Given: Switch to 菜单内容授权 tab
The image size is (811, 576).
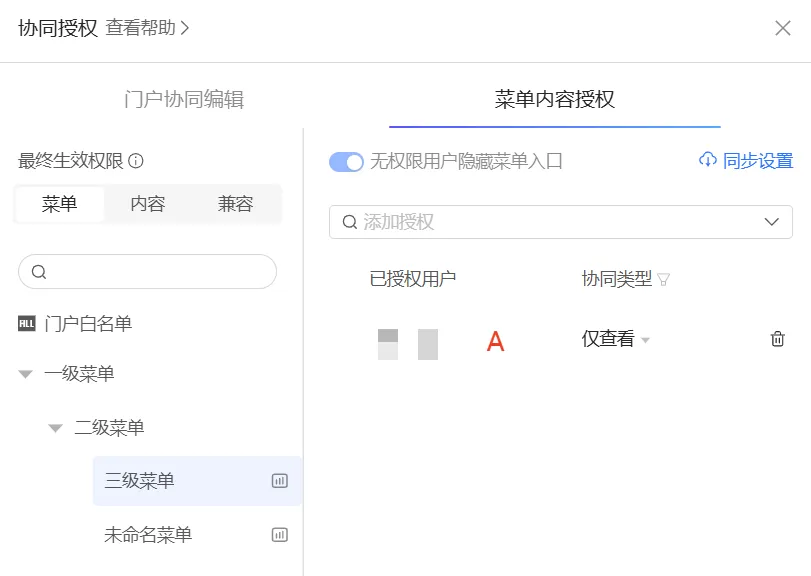Looking at the screenshot, I should coord(554,99).
